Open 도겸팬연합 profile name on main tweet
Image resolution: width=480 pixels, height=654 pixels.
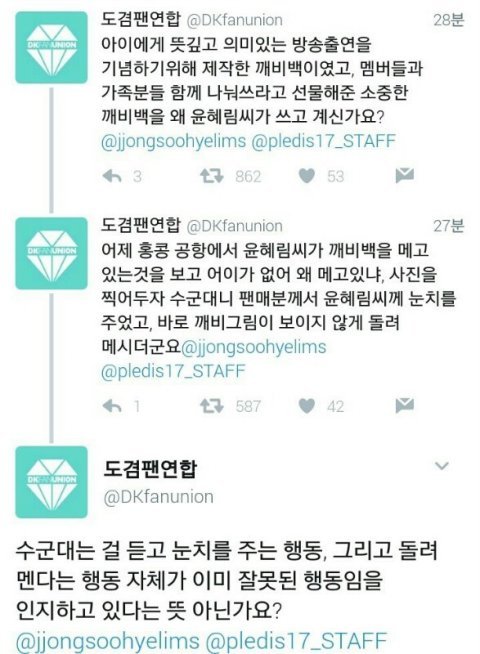pos(150,469)
